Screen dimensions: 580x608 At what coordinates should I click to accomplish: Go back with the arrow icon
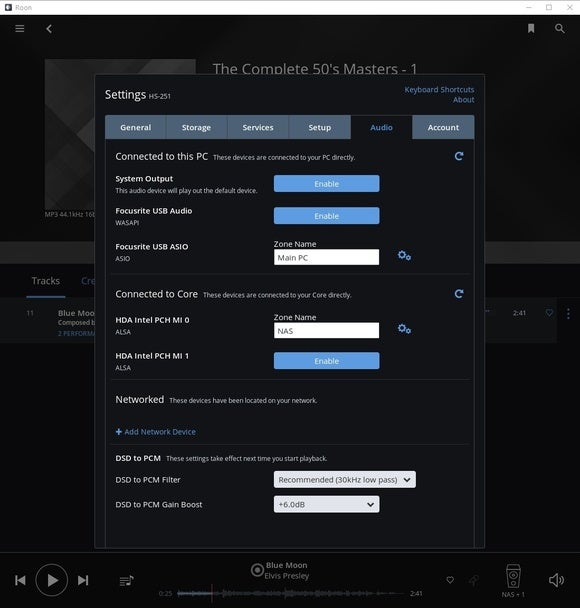pyautogui.click(x=49, y=29)
